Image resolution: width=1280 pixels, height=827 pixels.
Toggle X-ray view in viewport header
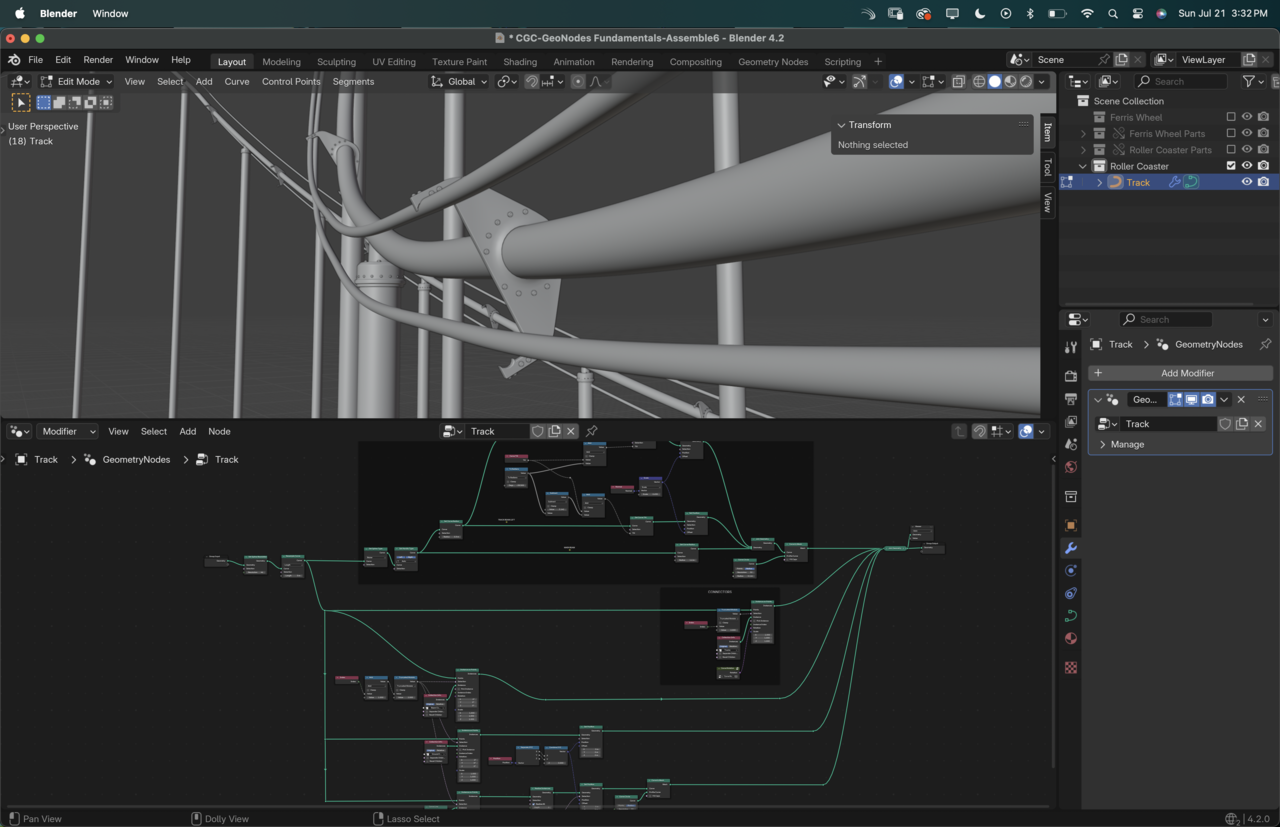(958, 82)
